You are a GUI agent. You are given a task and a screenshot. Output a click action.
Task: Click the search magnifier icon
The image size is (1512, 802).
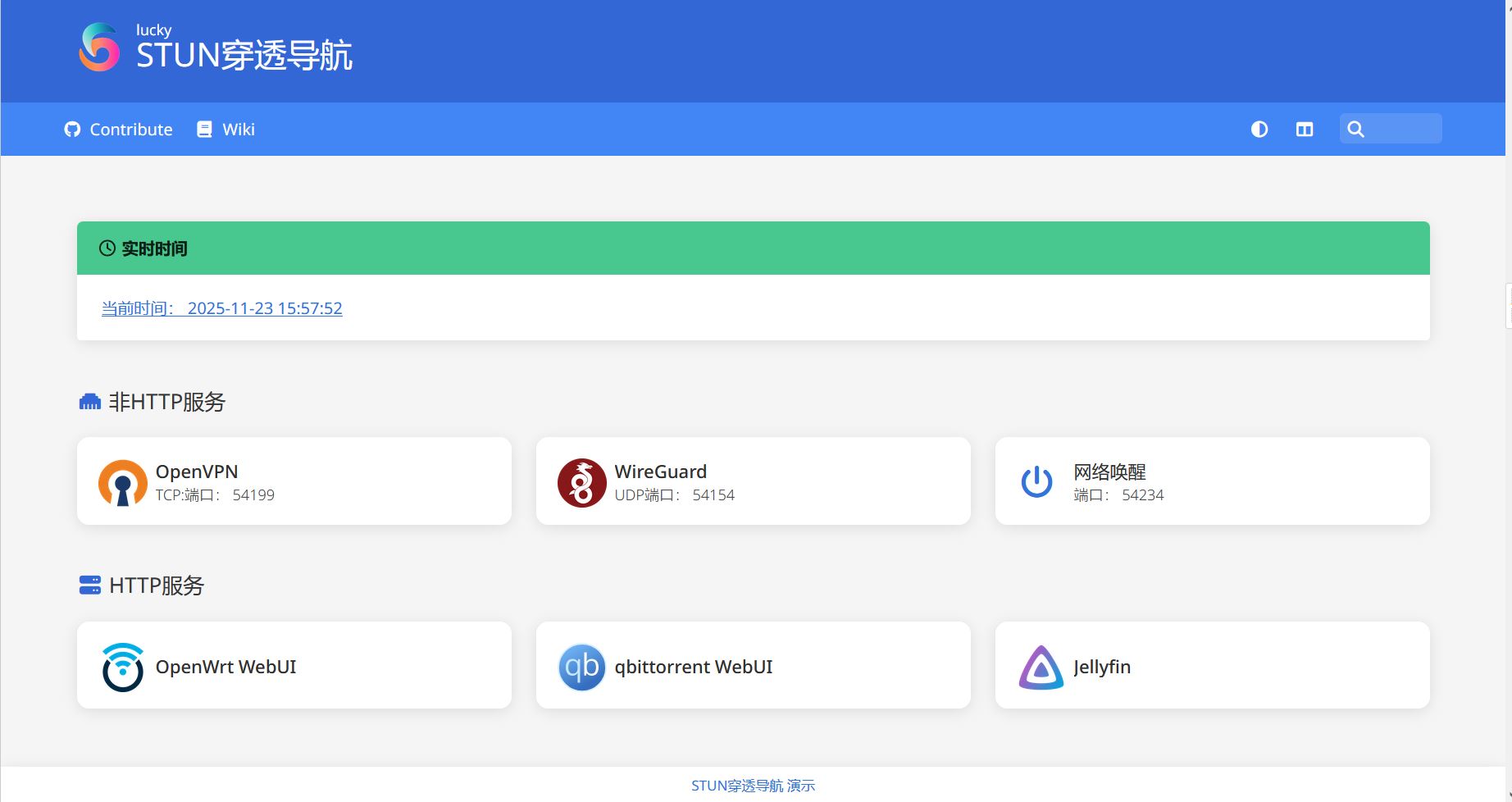pos(1355,130)
